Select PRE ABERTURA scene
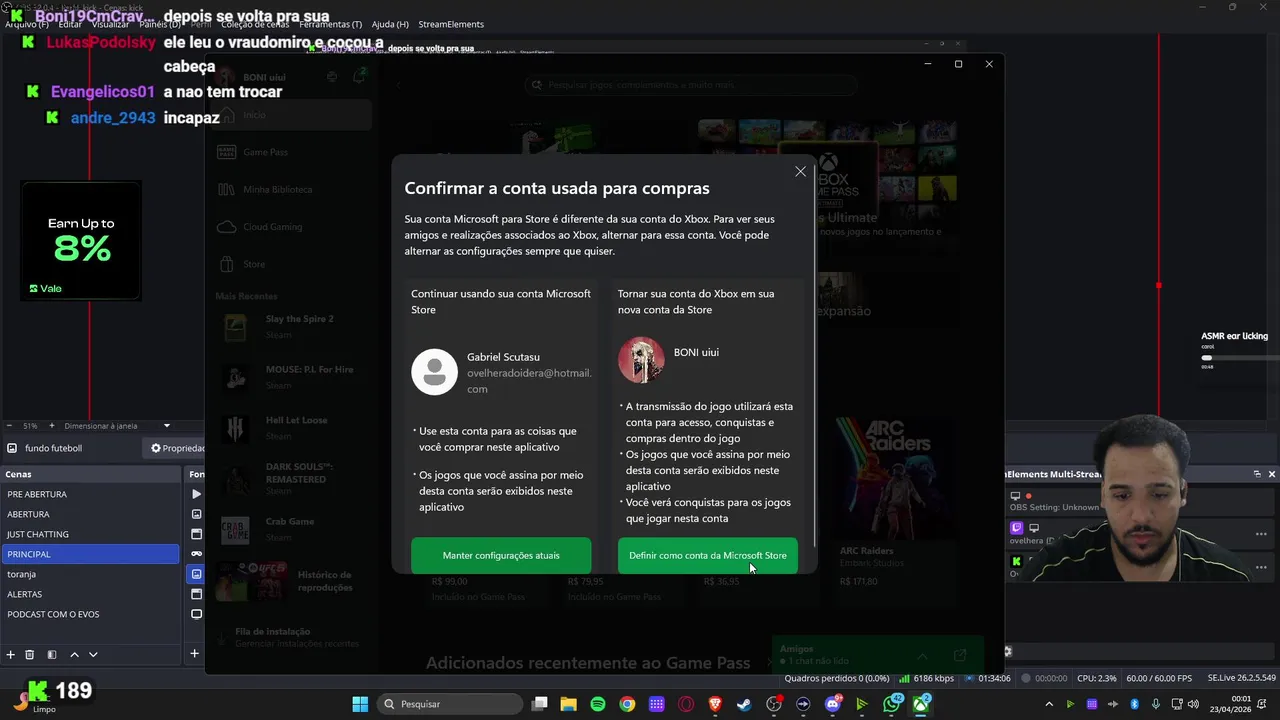 pos(90,494)
